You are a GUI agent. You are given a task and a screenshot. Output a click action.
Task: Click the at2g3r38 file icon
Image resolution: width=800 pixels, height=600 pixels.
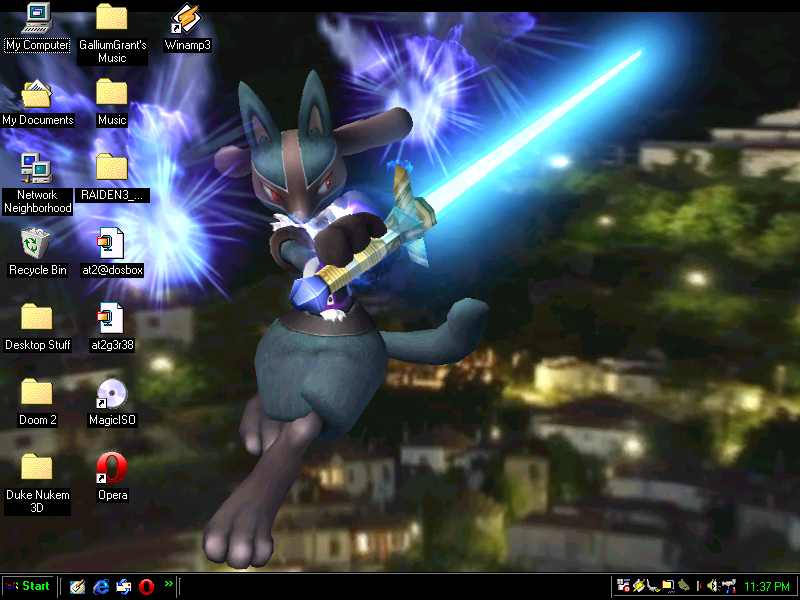pos(112,318)
